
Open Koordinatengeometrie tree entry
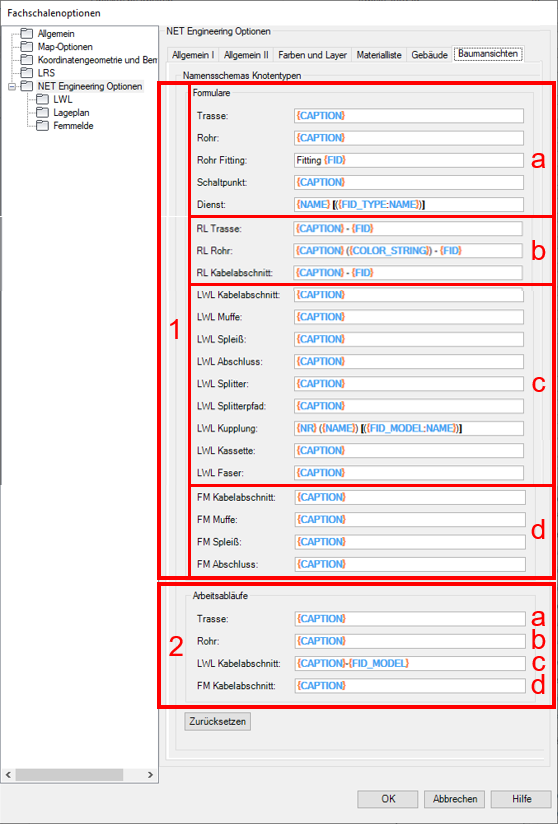coord(97,60)
